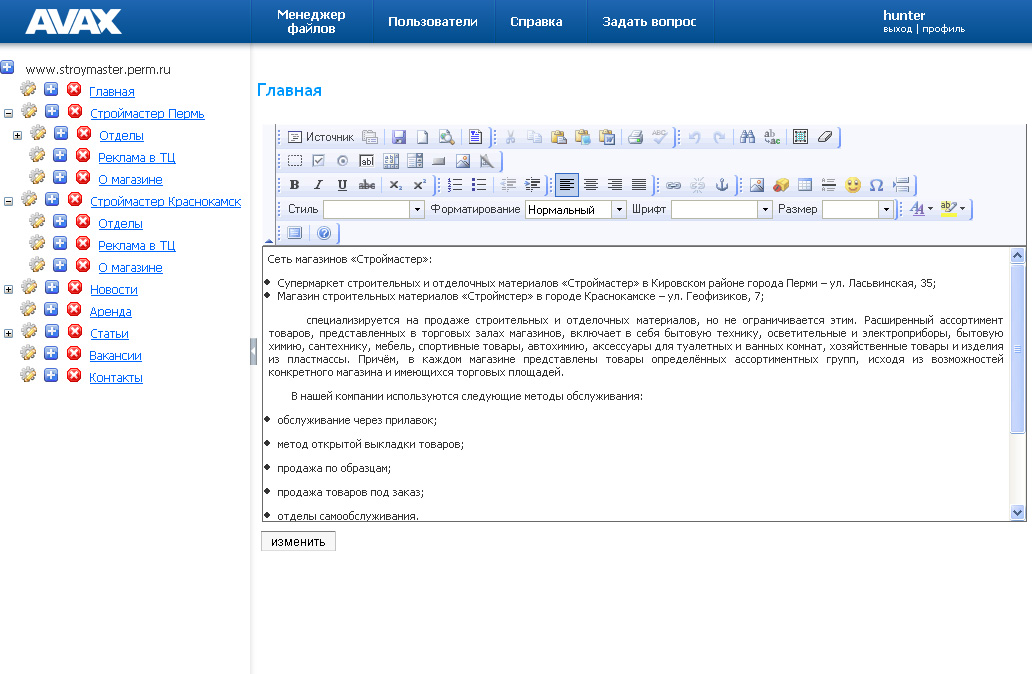Print the editor content
This screenshot has height=674, width=1032.
(635, 137)
